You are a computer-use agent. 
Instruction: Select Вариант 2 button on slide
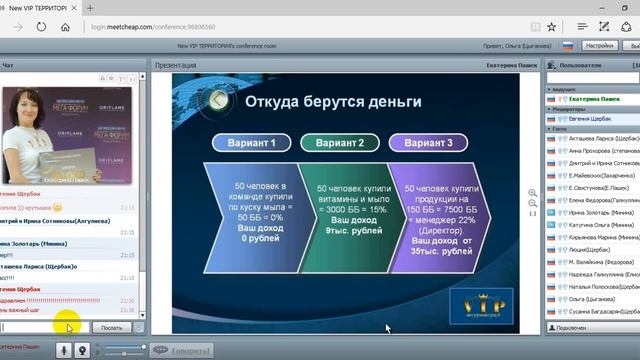tap(340, 143)
